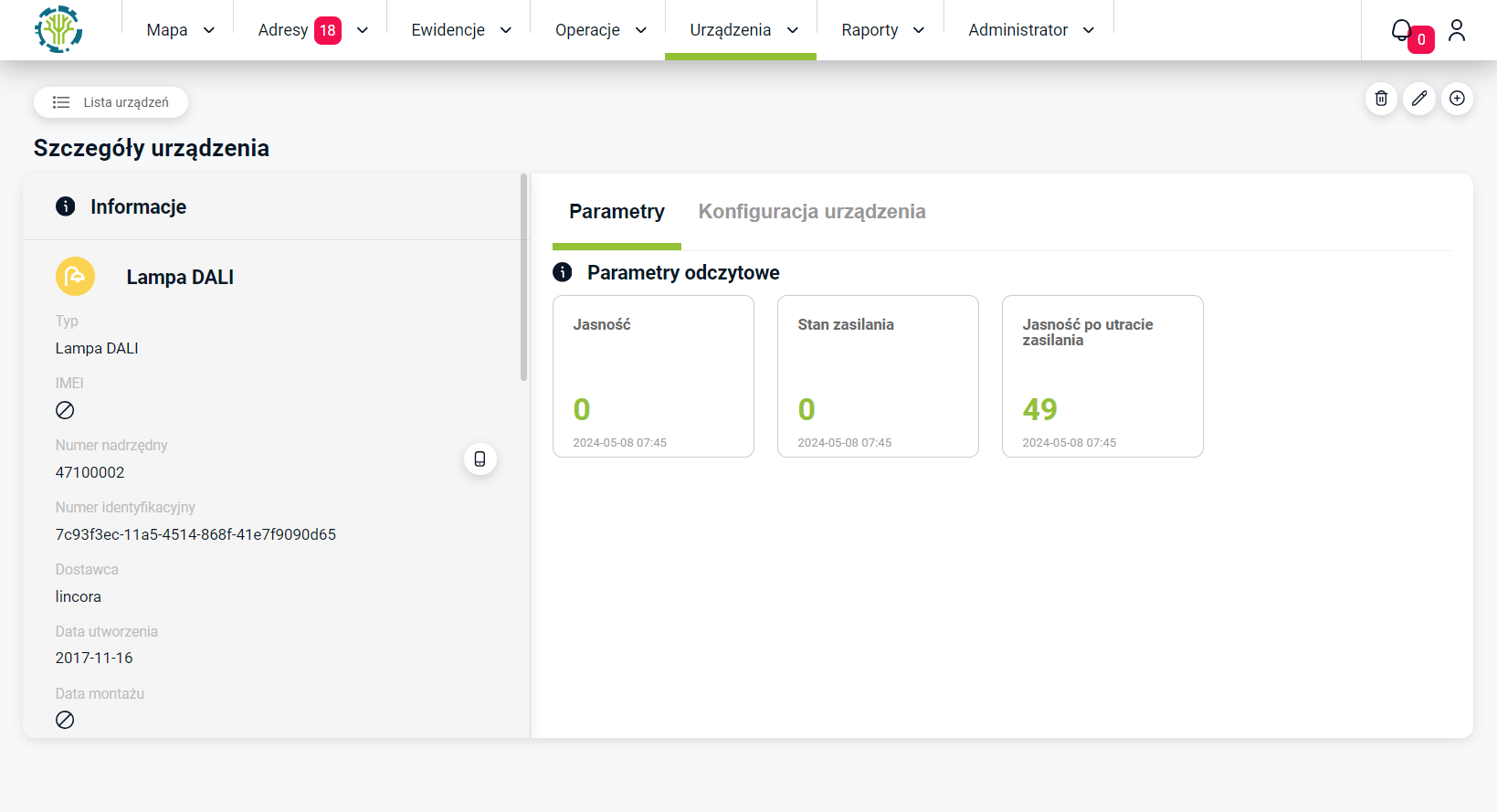This screenshot has width=1497, height=812.
Task: Click the yellow Lampa DALI device icon
Action: pyautogui.click(x=75, y=276)
